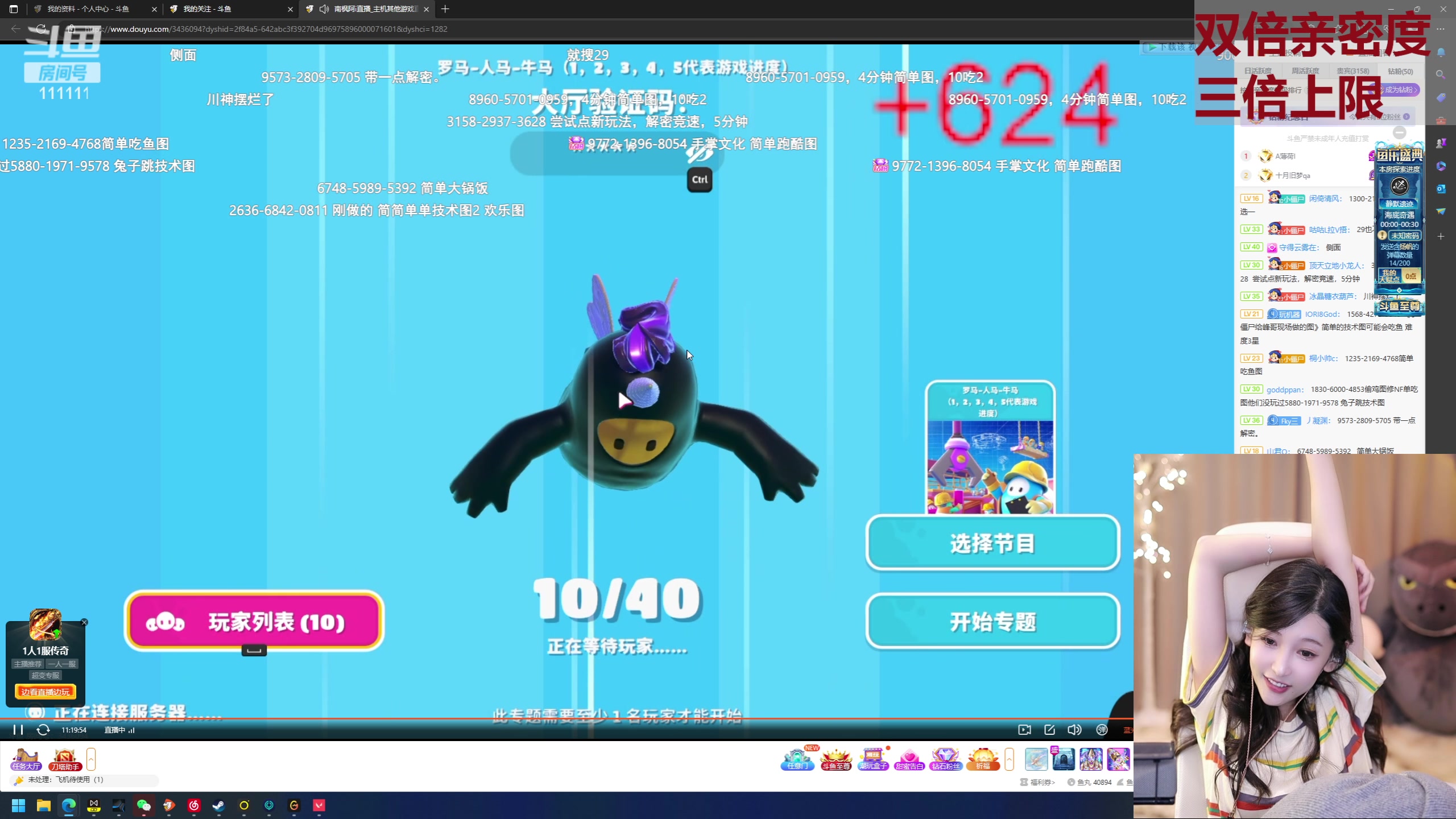Click 选择节目 button in game
The height and width of the screenshot is (819, 1456).
click(x=992, y=543)
